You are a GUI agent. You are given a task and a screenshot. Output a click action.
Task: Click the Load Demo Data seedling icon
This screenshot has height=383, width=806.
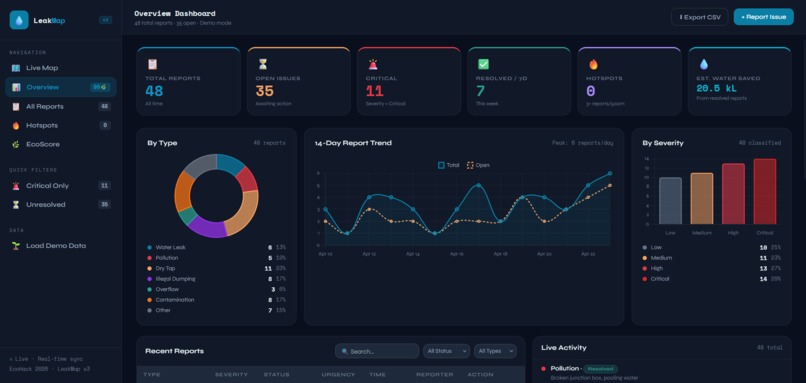click(x=16, y=246)
